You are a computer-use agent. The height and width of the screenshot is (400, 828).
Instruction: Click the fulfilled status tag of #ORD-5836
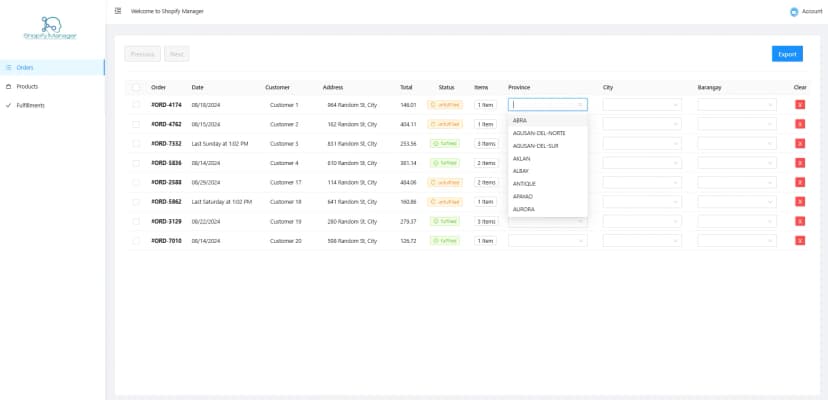[x=445, y=163]
